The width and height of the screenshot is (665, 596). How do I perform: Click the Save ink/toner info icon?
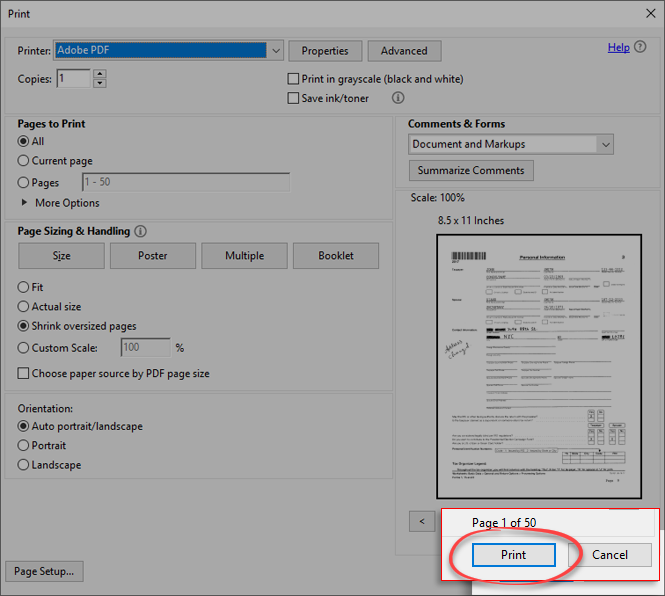[x=398, y=98]
